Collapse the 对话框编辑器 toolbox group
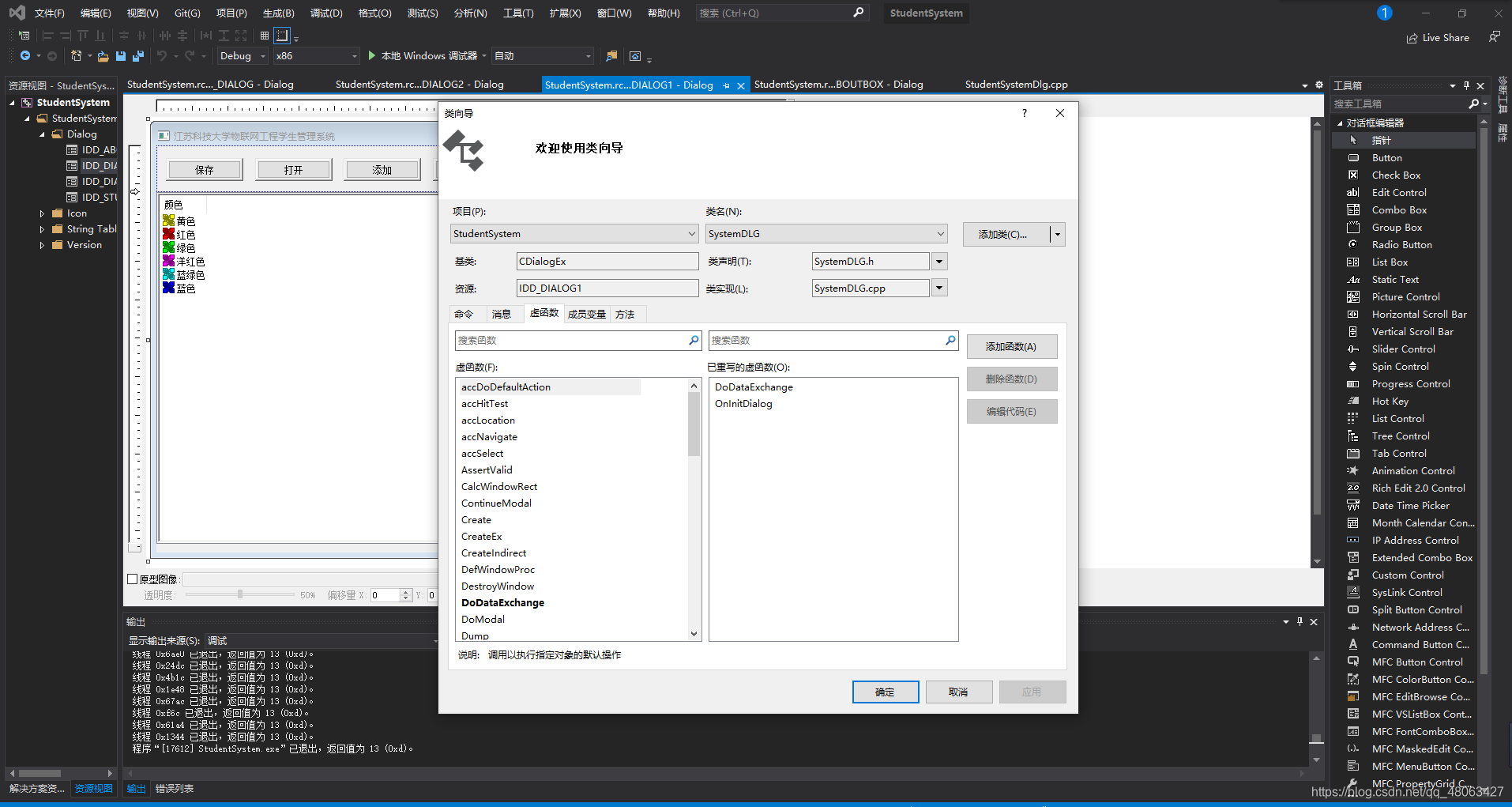 coord(1340,123)
